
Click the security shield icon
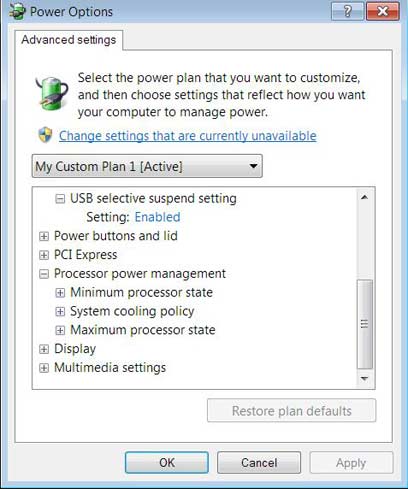(45, 135)
